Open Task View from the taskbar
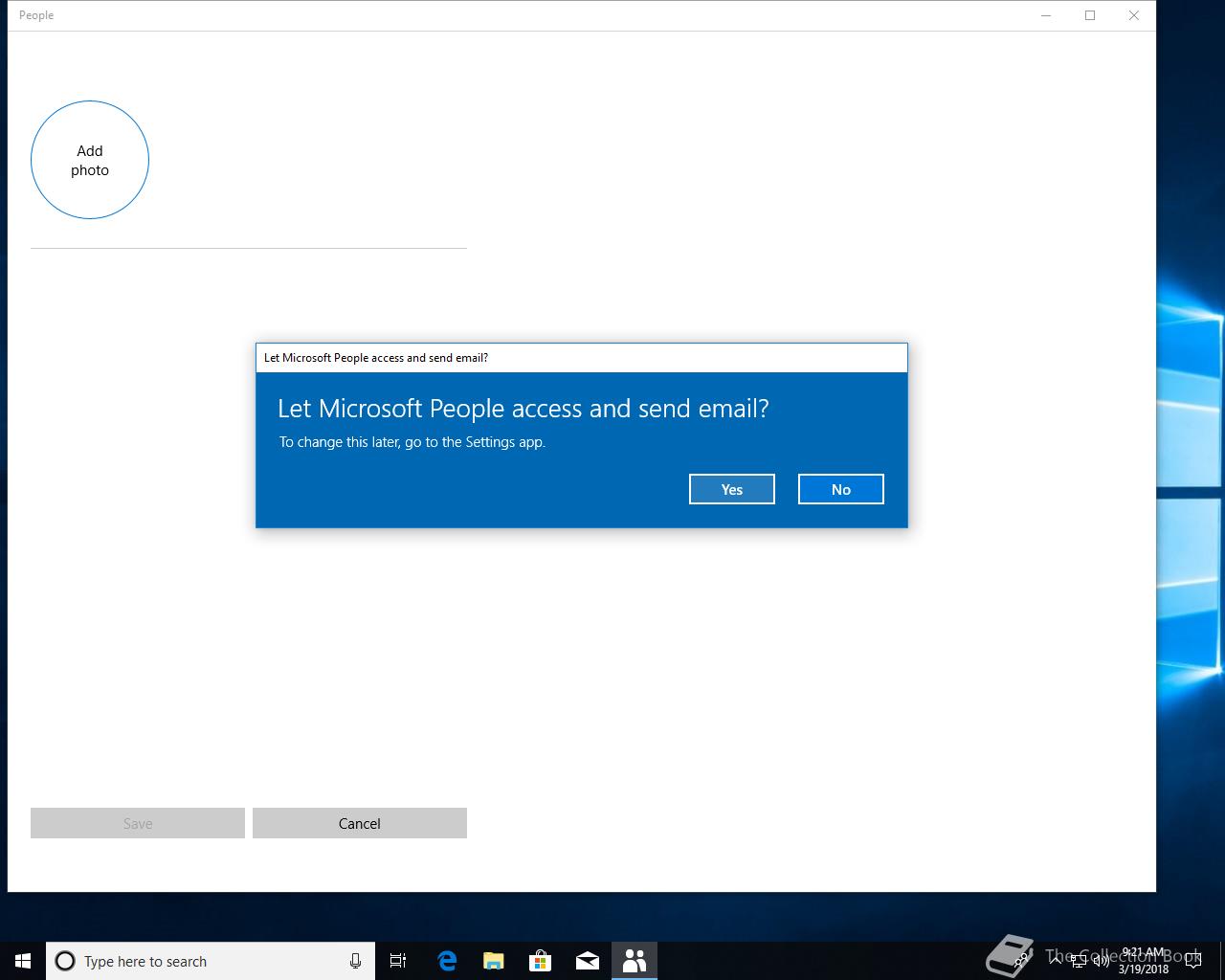The height and width of the screenshot is (980, 1225). [398, 961]
